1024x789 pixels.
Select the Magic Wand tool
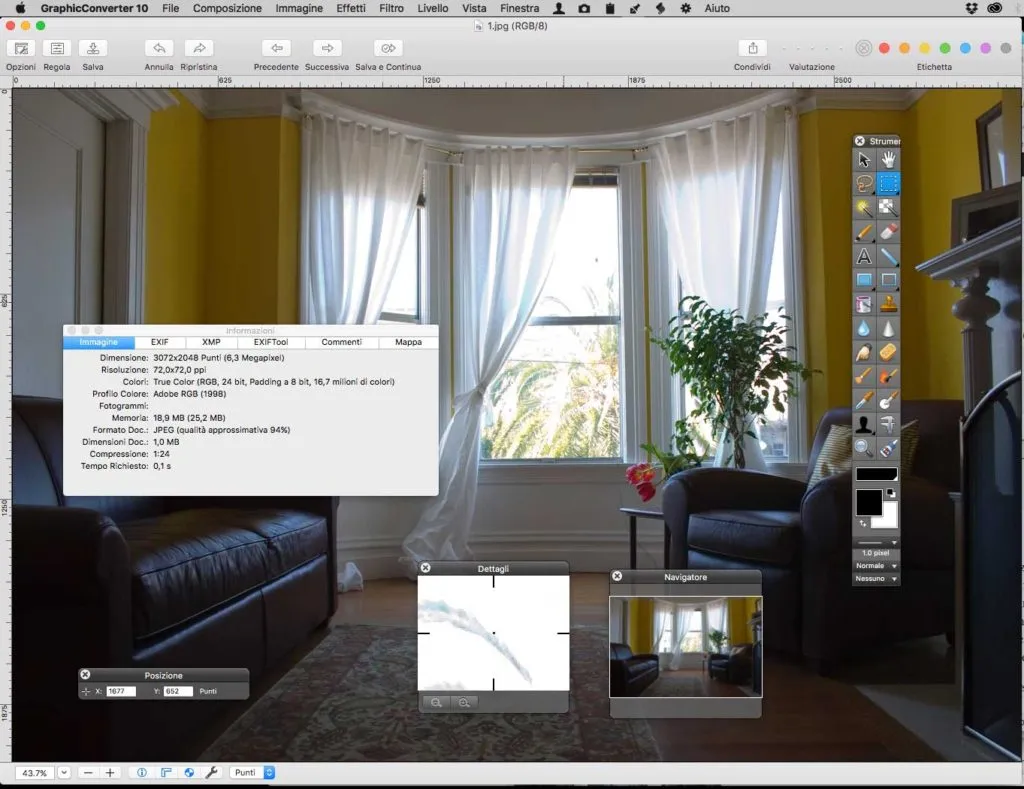click(x=864, y=208)
